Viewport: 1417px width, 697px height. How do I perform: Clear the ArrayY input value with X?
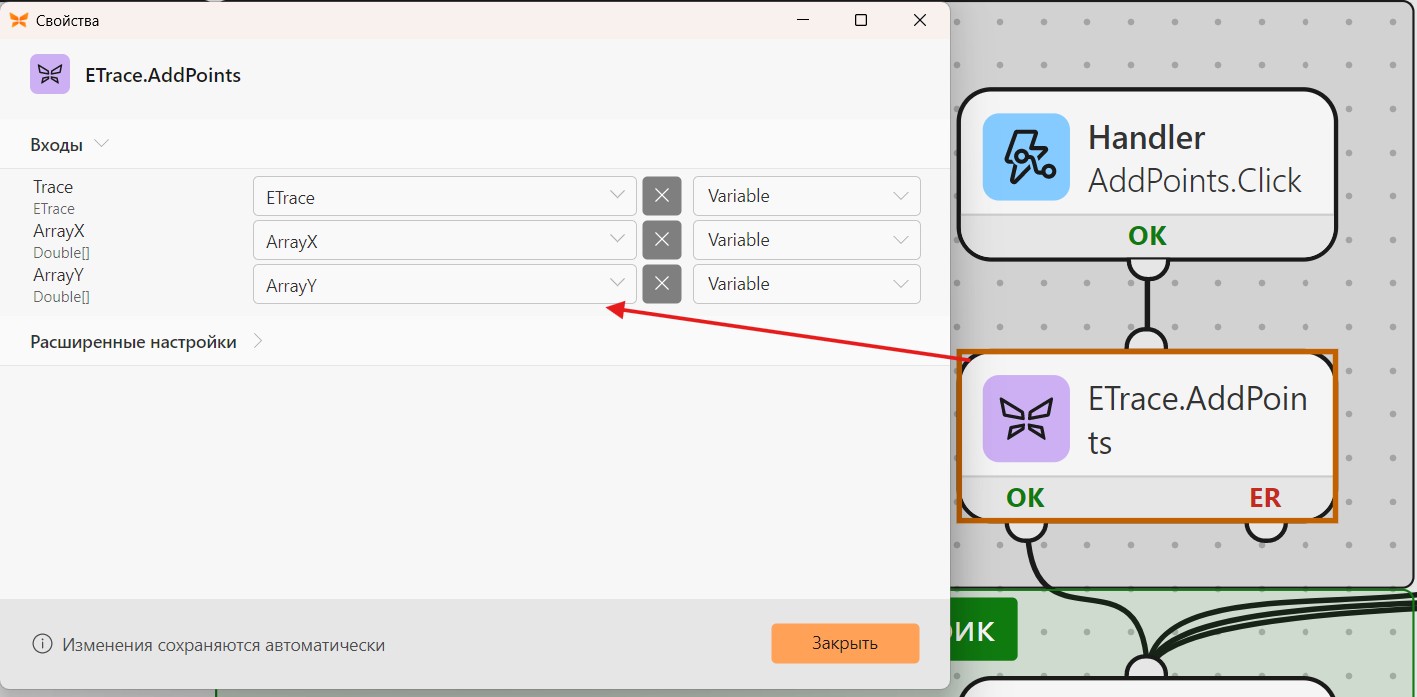point(662,284)
